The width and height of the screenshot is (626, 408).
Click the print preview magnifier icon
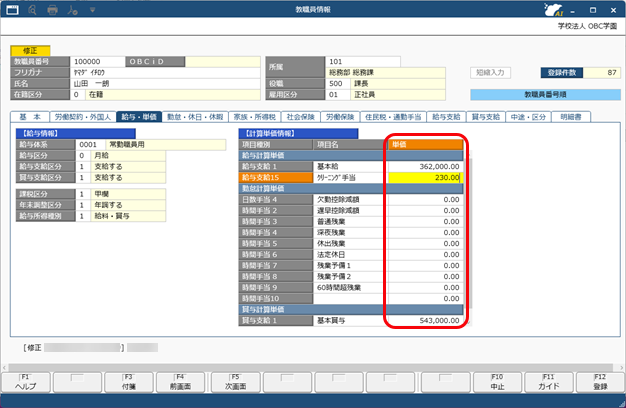tap(33, 10)
